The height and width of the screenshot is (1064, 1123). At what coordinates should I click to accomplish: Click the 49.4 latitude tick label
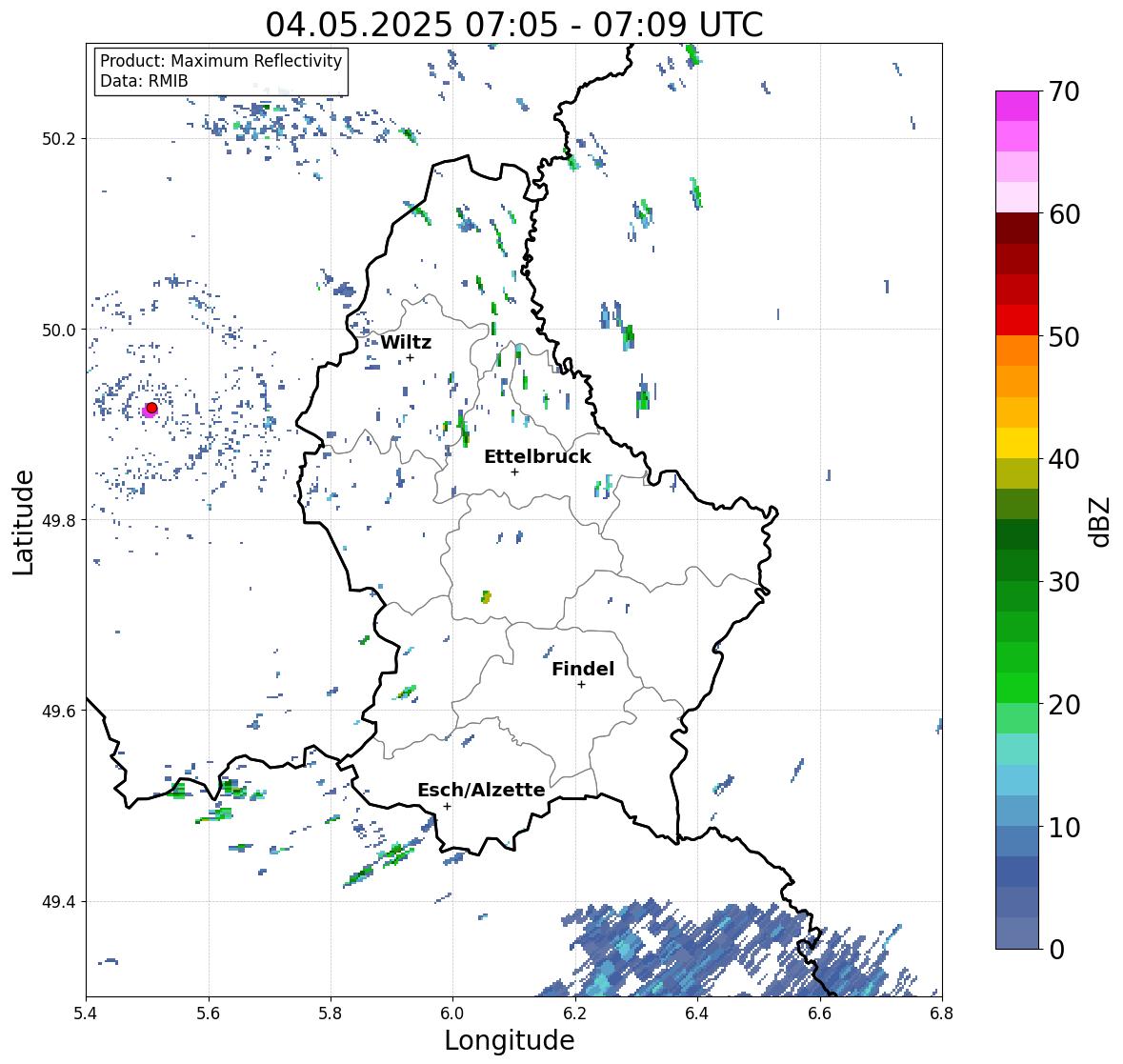click(59, 901)
